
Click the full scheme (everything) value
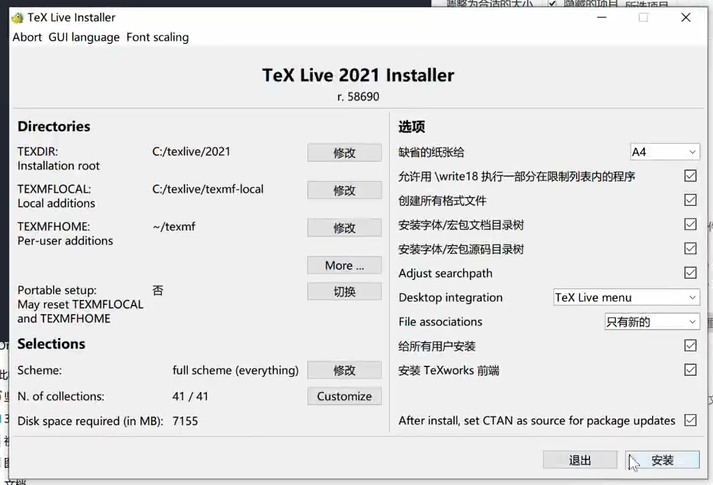click(236, 370)
